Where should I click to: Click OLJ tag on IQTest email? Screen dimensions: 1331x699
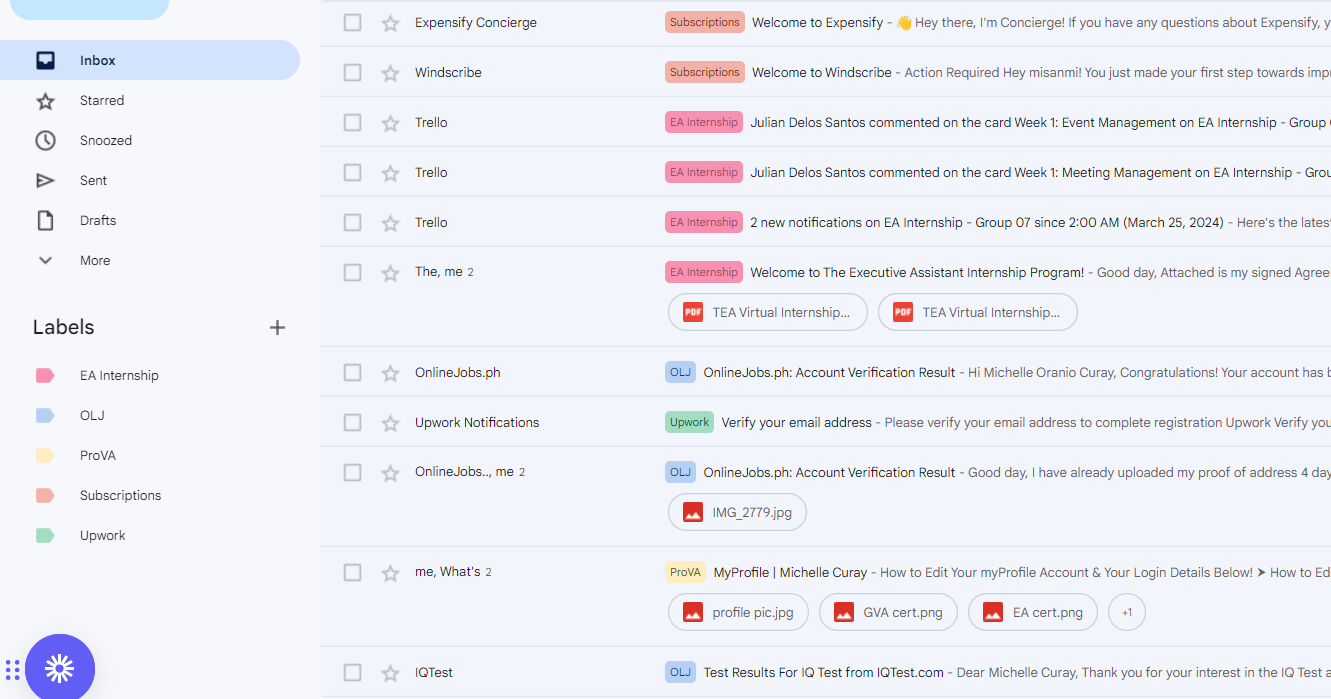point(680,672)
